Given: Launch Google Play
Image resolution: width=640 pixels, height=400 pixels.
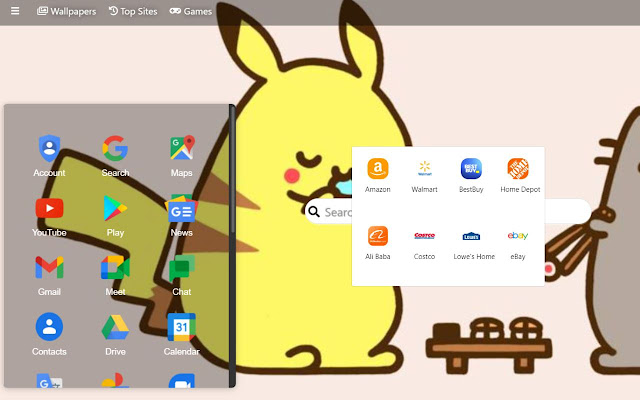Looking at the screenshot, I should [x=115, y=216].
